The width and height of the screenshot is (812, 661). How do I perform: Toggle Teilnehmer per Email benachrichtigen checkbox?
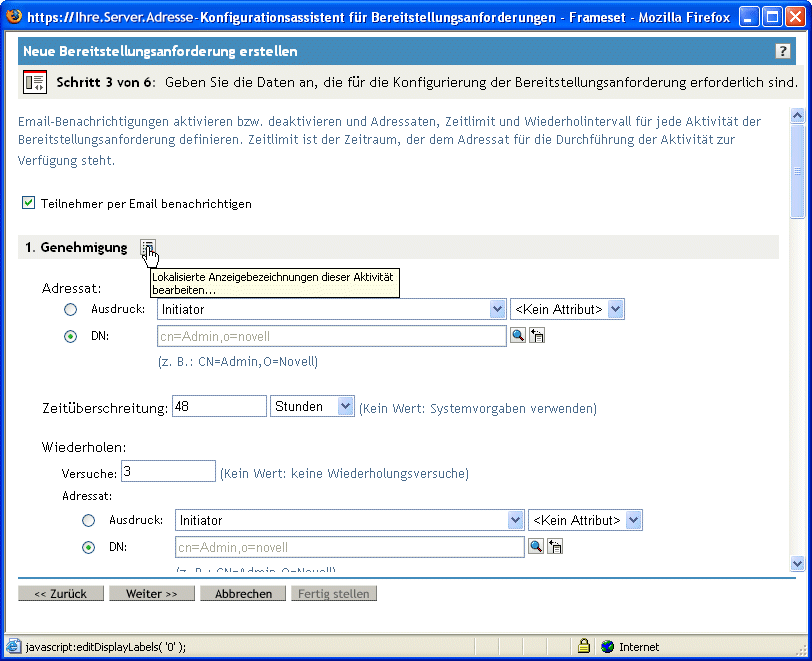(28, 203)
